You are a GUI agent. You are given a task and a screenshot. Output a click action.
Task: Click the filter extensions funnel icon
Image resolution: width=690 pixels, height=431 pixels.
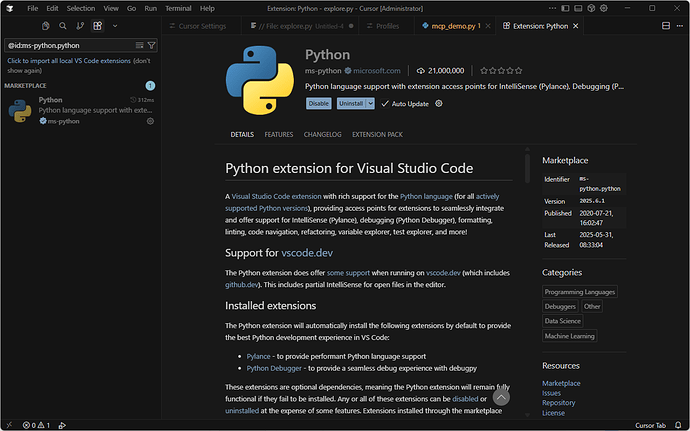(x=151, y=45)
